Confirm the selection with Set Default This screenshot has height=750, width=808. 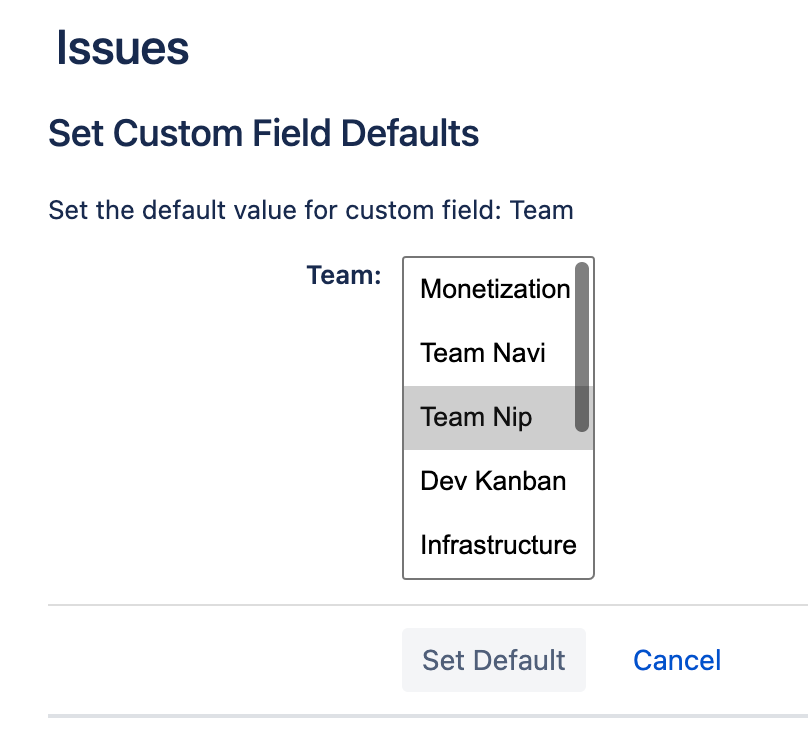[493, 660]
